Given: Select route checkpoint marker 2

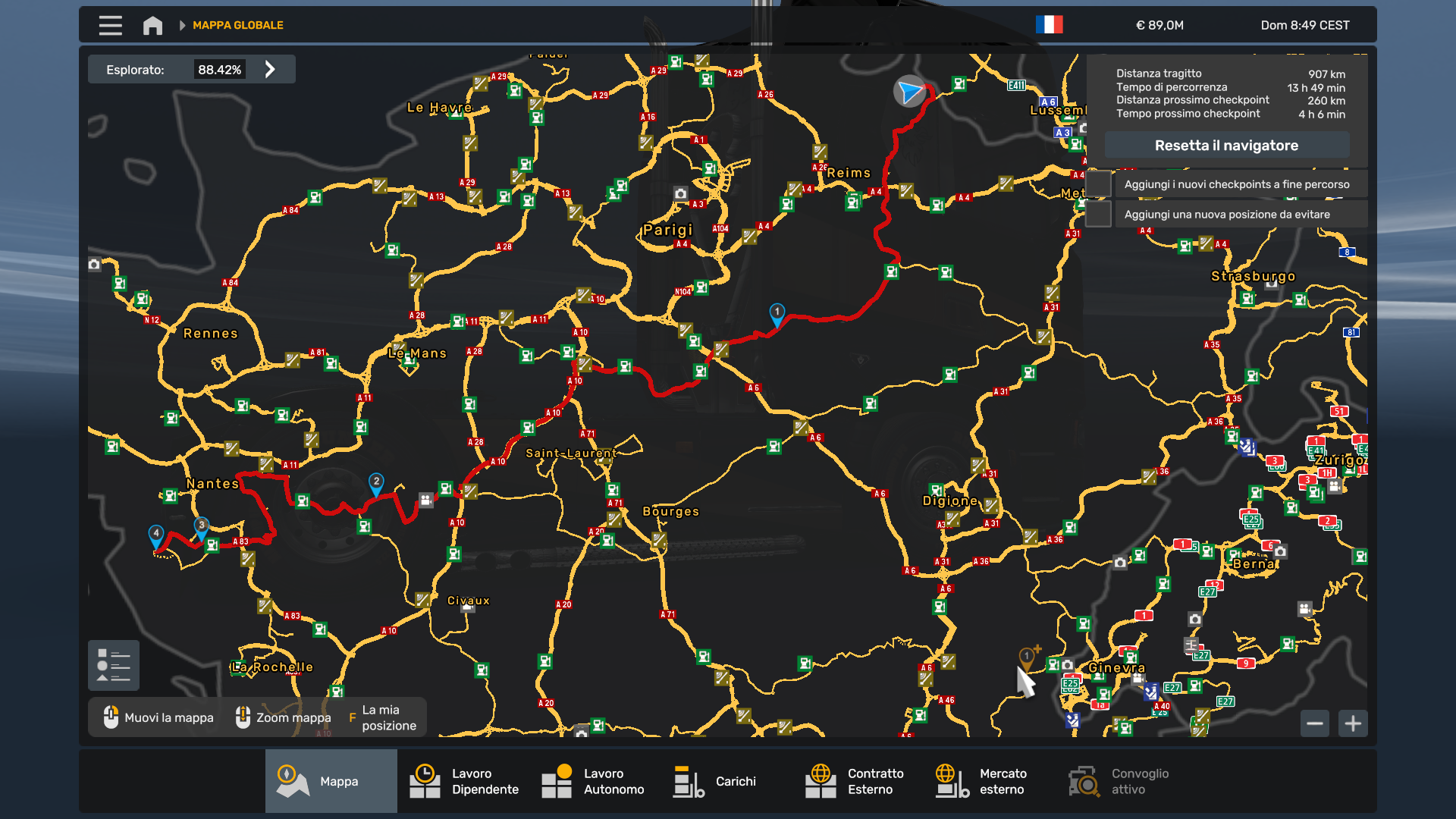Looking at the screenshot, I should point(376,482).
